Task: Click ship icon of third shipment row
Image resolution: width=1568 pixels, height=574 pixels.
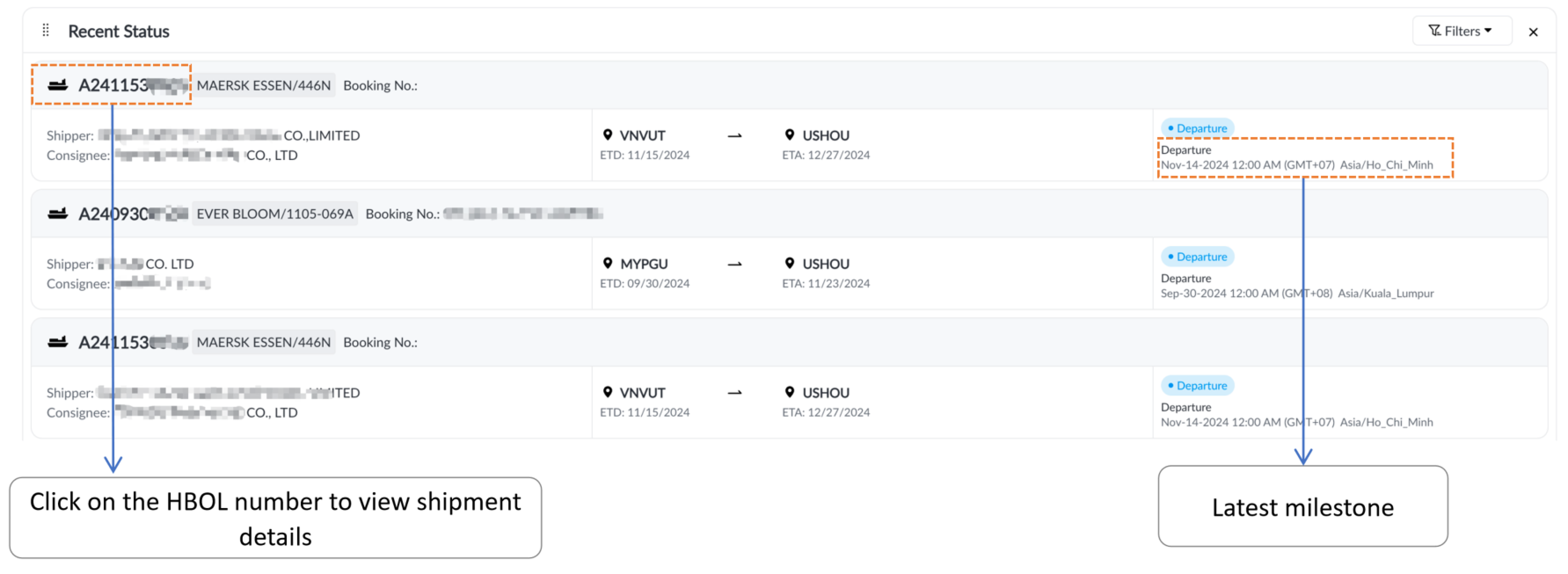Action: click(58, 342)
